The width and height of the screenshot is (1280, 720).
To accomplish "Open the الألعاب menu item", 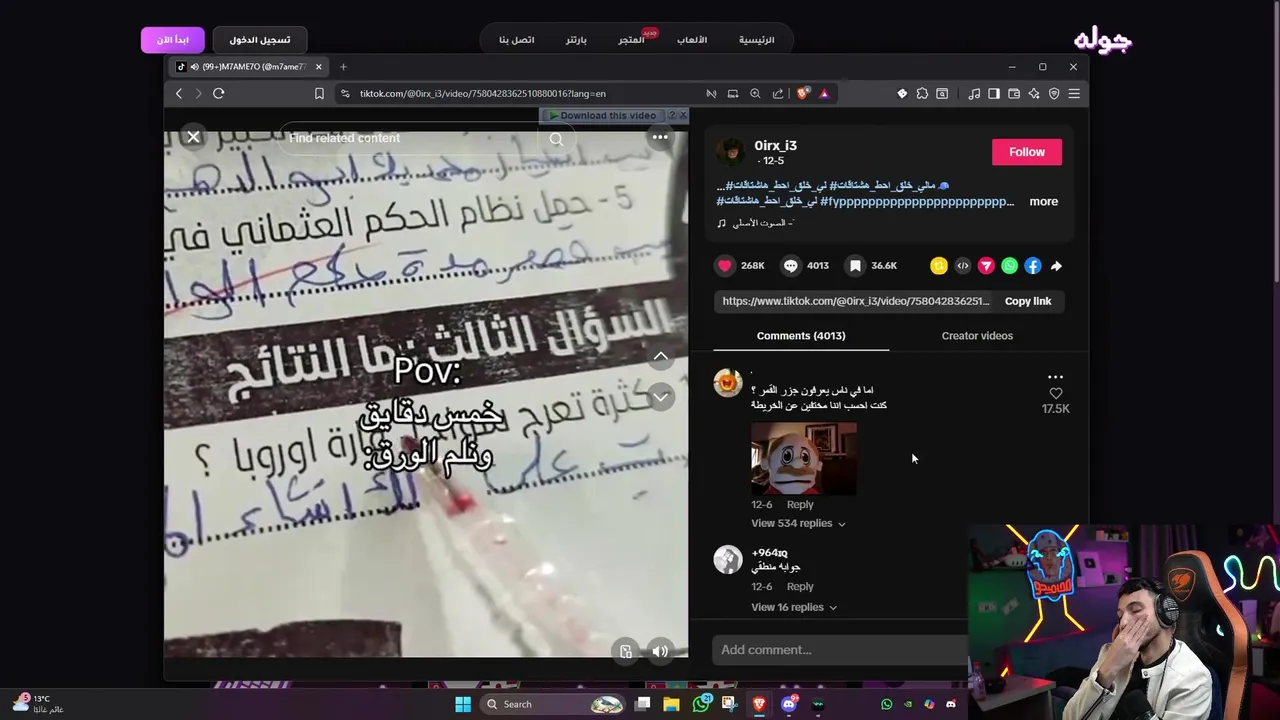I will pos(692,40).
